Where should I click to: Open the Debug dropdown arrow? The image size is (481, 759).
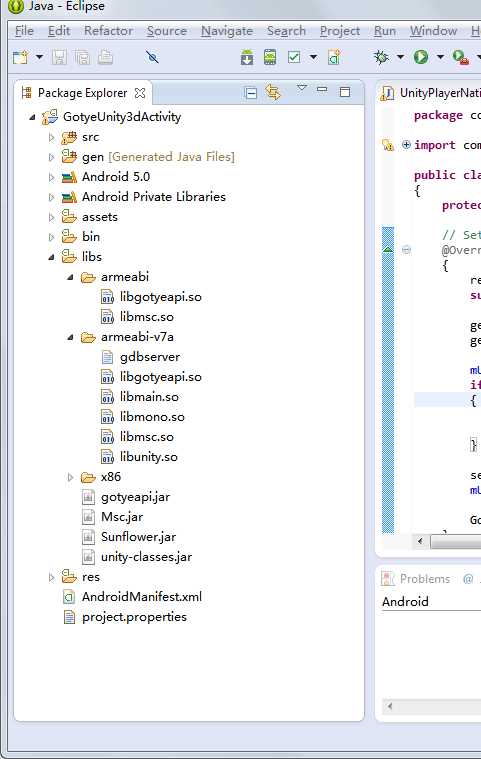click(x=401, y=58)
